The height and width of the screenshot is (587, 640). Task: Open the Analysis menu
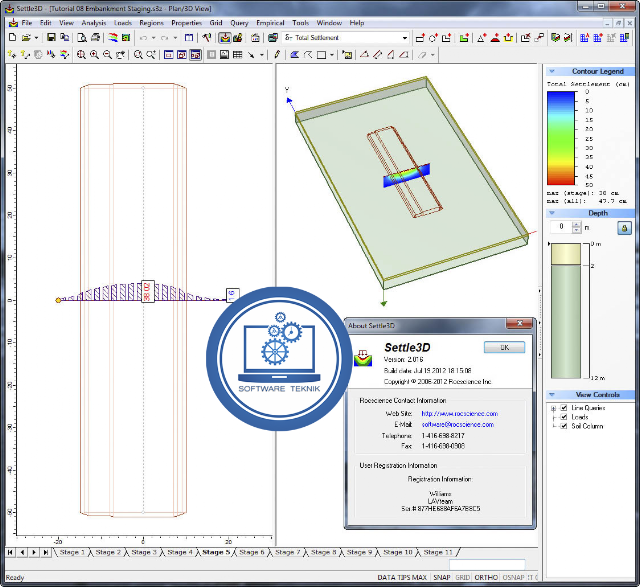click(93, 23)
